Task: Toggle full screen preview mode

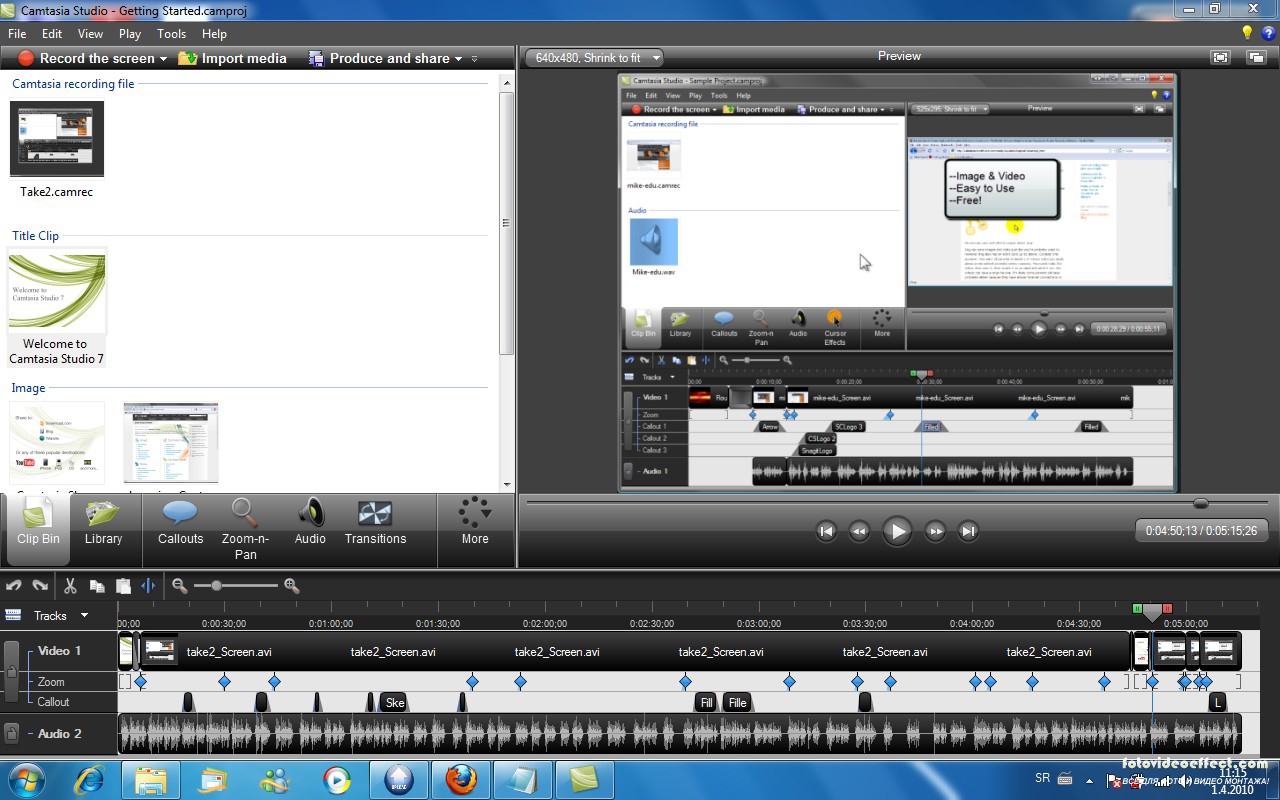Action: [1220, 58]
